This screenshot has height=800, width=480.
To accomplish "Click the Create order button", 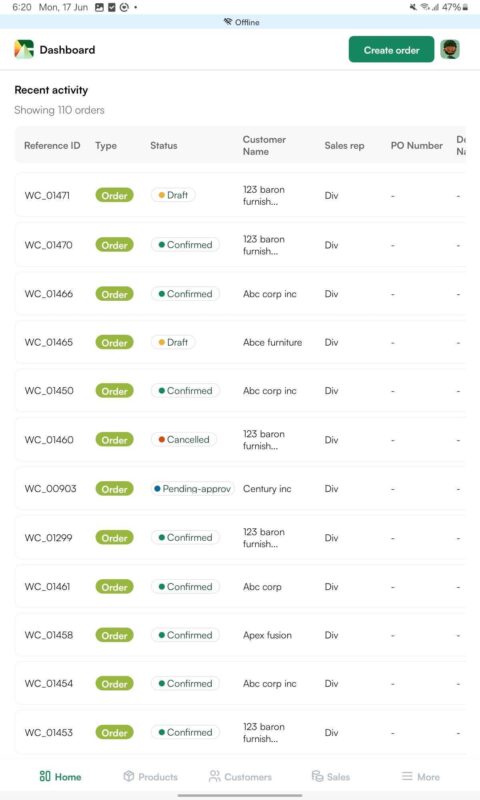I will tap(391, 49).
